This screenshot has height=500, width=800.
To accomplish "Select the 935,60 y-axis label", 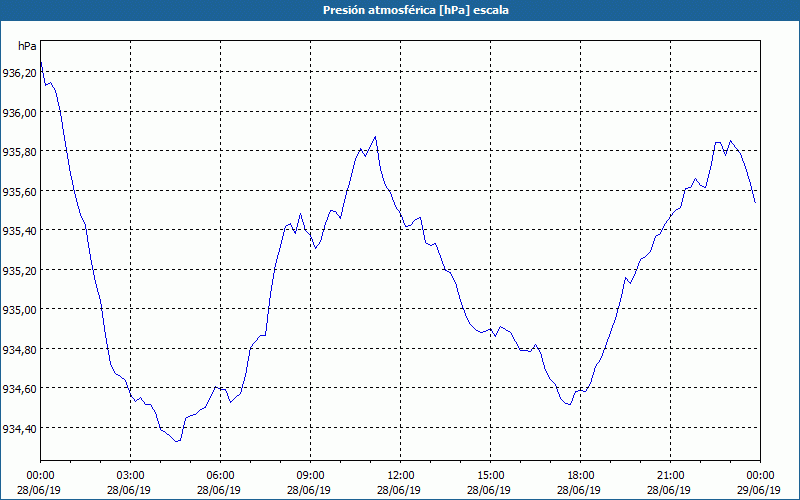I will coord(19,192).
